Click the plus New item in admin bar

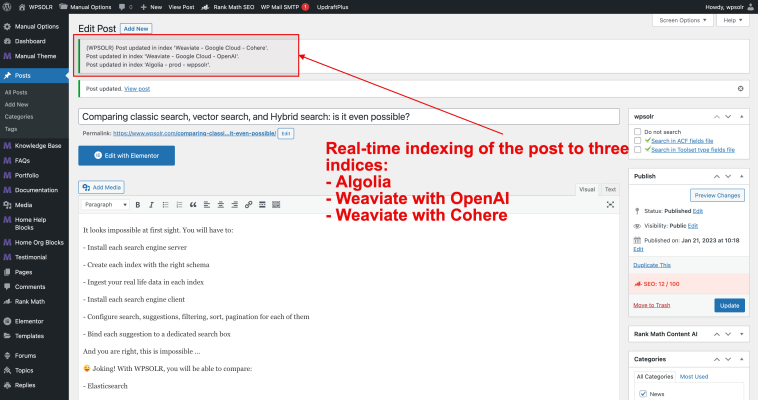pyautogui.click(x=151, y=7)
